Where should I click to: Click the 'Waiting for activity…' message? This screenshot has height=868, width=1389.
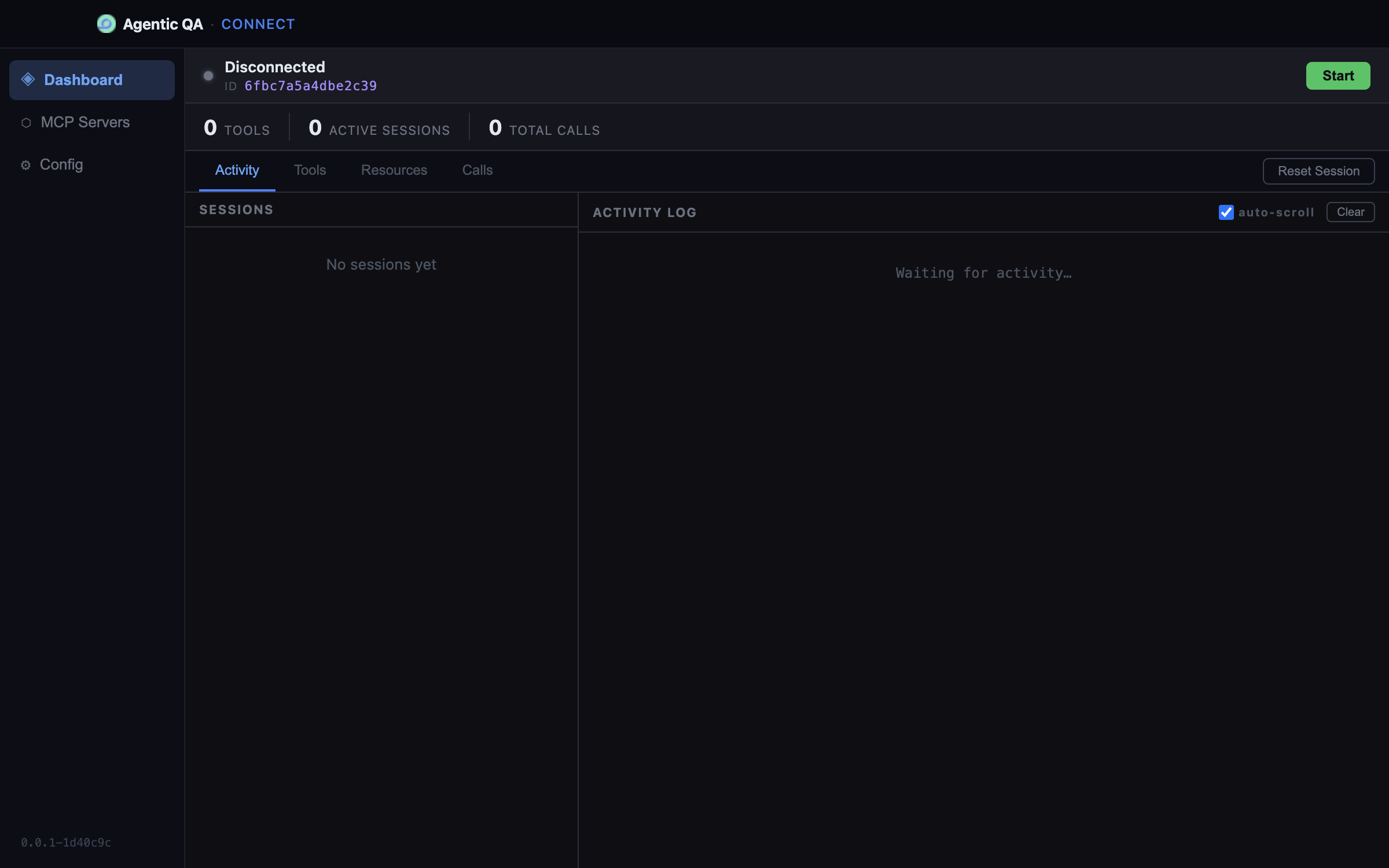pos(984,273)
